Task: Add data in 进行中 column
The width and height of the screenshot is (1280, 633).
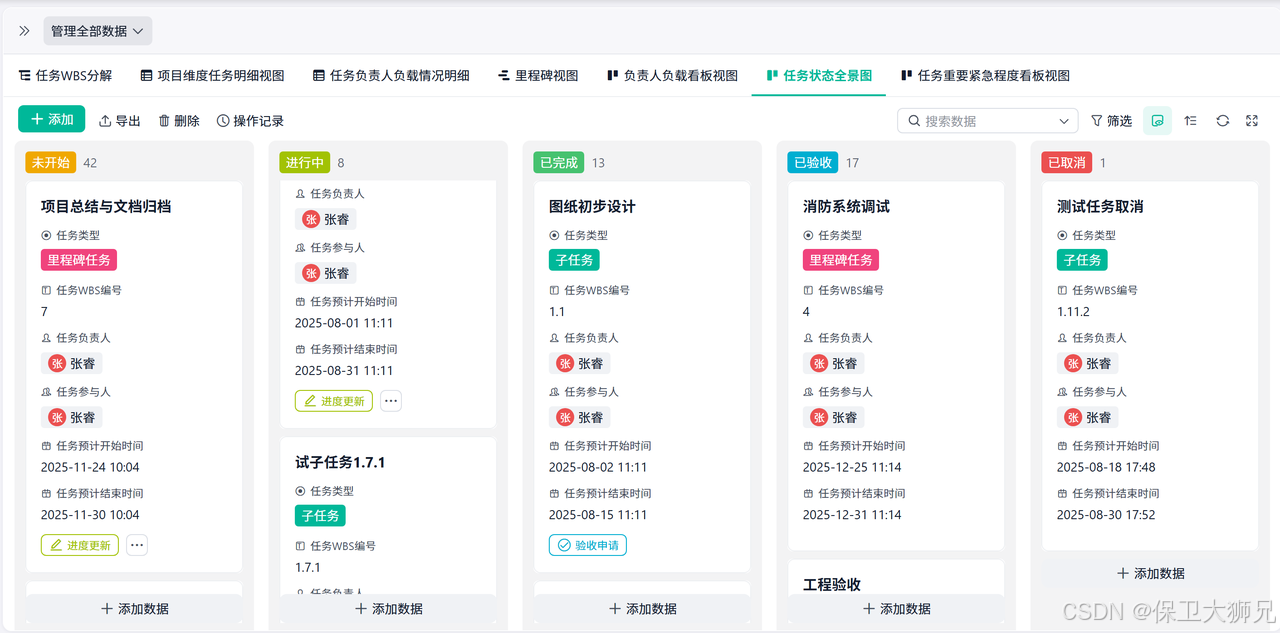Action: point(389,608)
